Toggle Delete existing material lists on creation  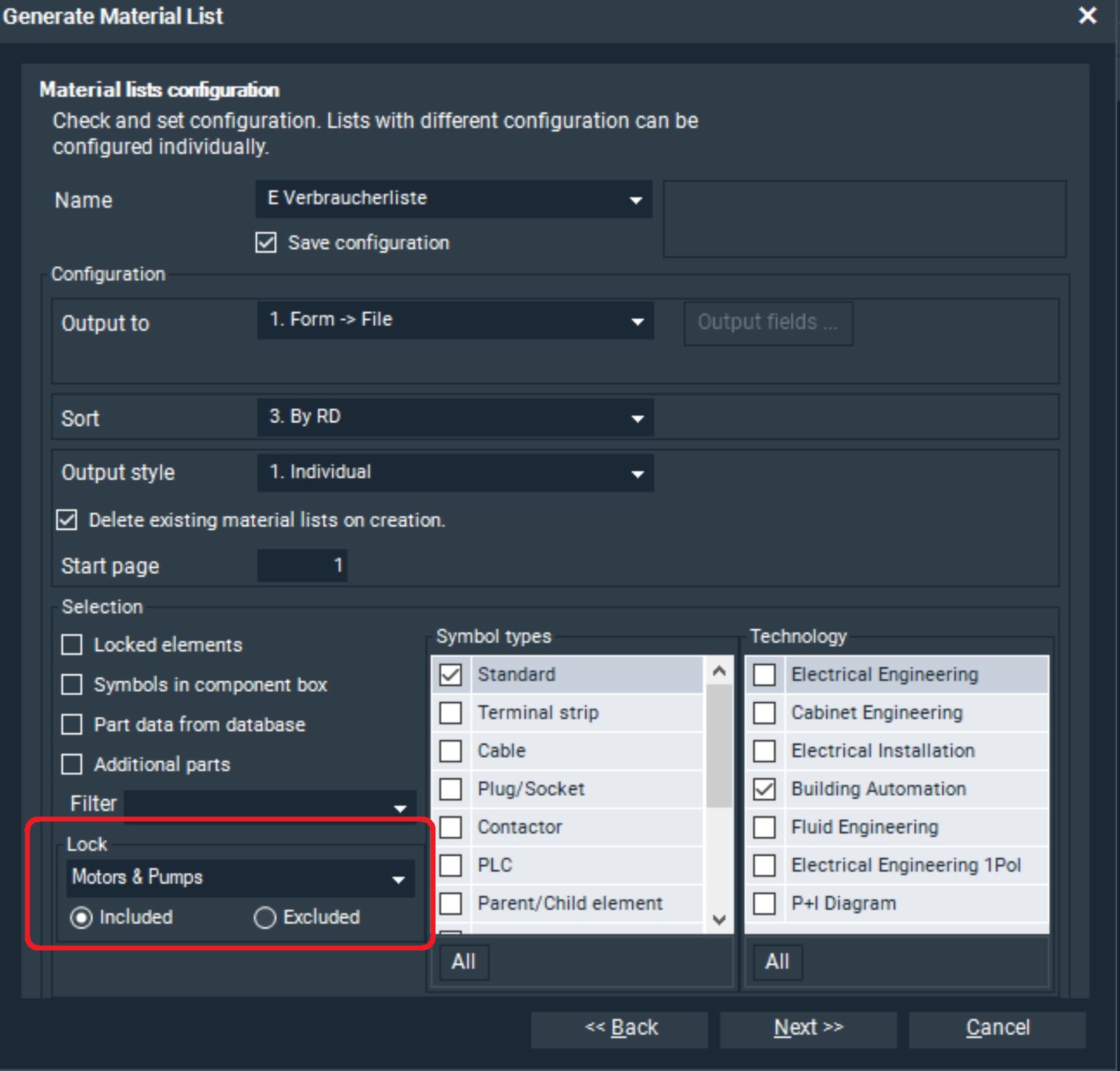(x=67, y=520)
